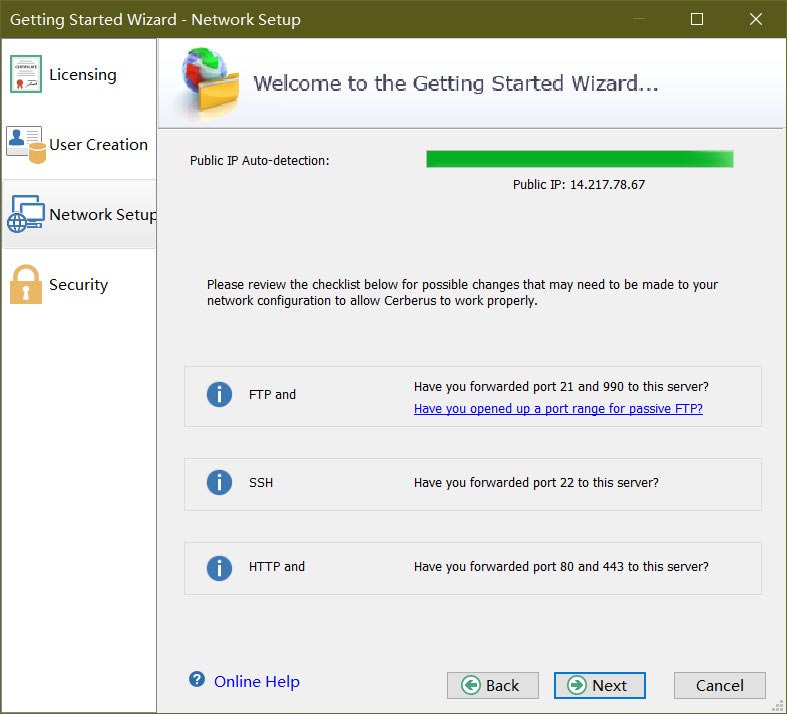Click the Licensing certificate icon
This screenshot has height=714, width=787.
coord(26,74)
